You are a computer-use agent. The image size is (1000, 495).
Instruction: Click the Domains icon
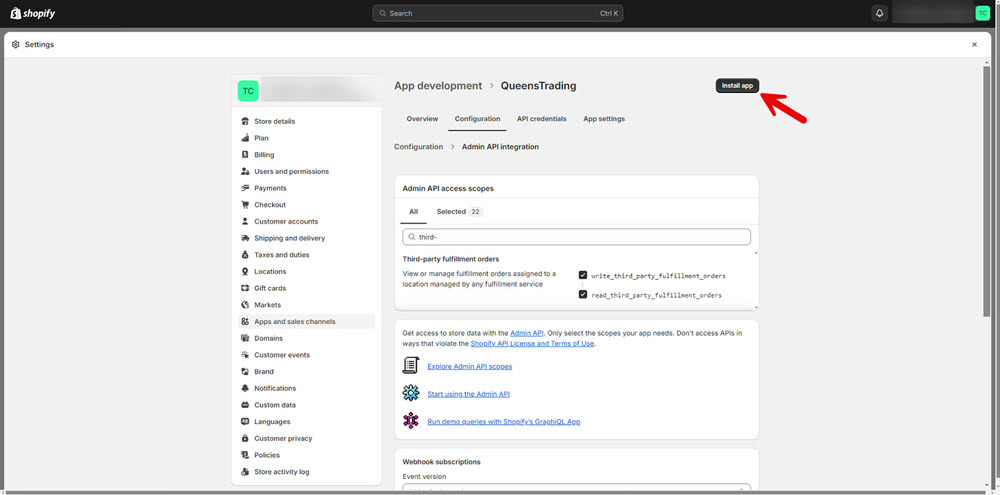tap(245, 338)
